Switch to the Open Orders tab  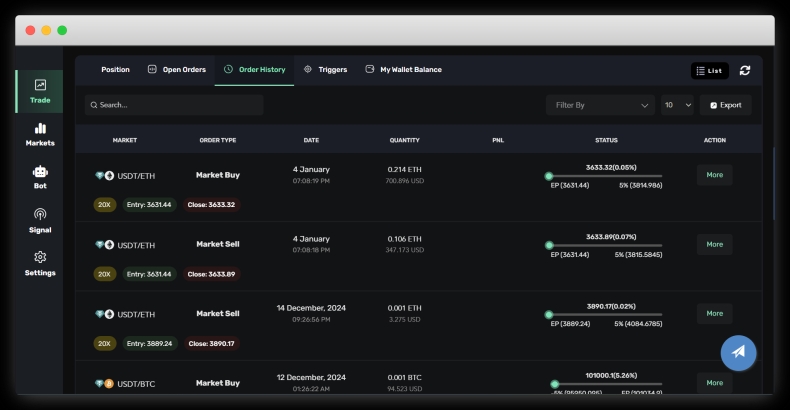click(x=177, y=70)
